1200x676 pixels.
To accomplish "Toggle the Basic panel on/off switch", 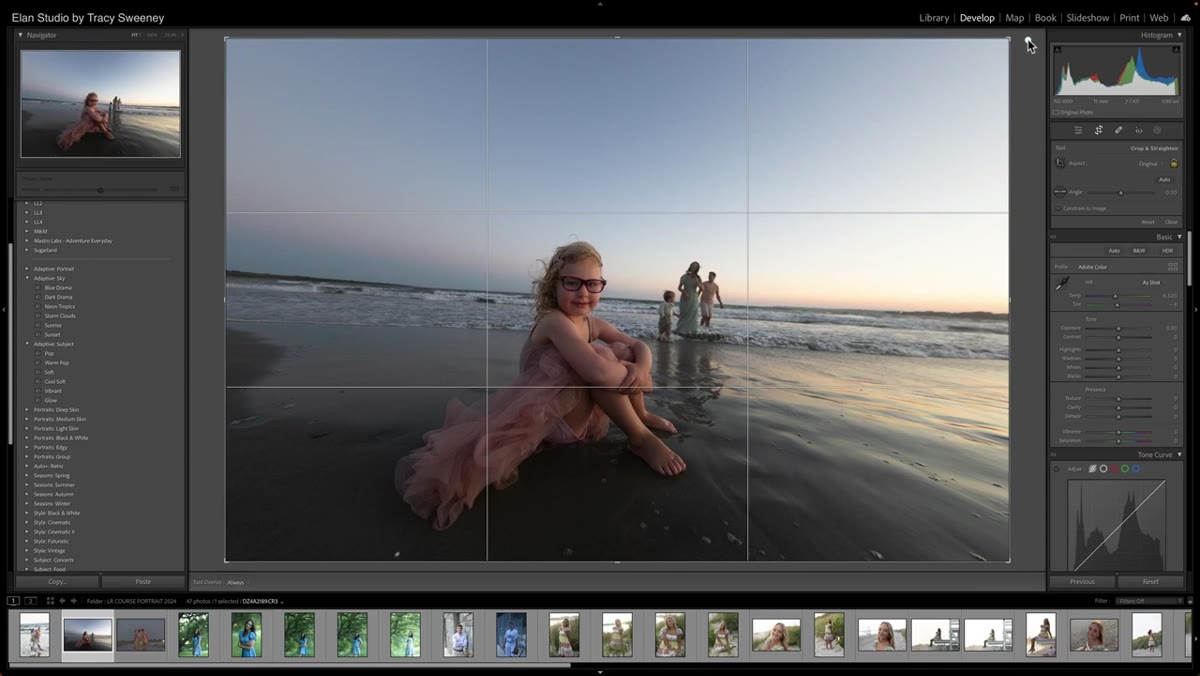I will pyautogui.click(x=1053, y=237).
